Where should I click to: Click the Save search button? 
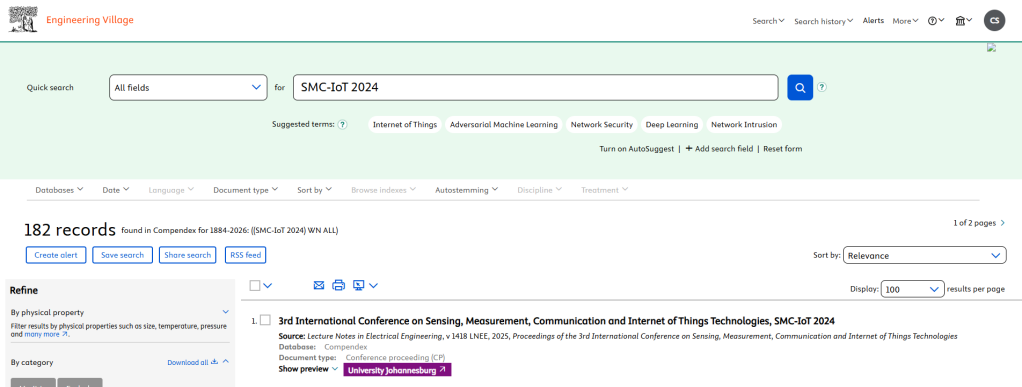tap(123, 255)
